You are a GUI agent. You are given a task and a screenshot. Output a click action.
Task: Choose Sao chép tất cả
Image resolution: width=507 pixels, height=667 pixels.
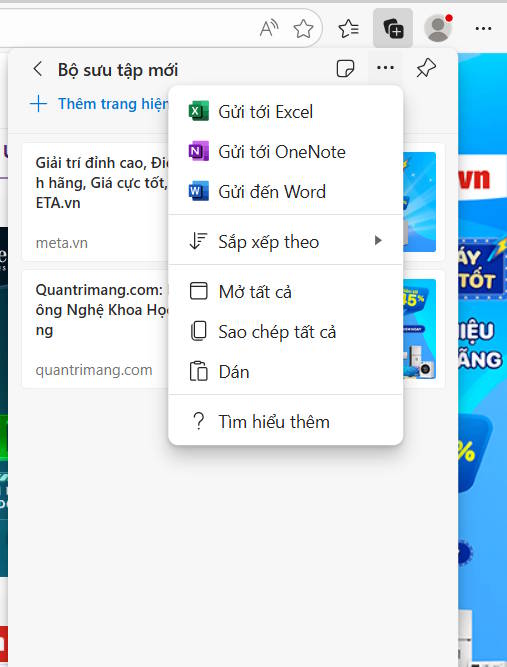(x=286, y=332)
